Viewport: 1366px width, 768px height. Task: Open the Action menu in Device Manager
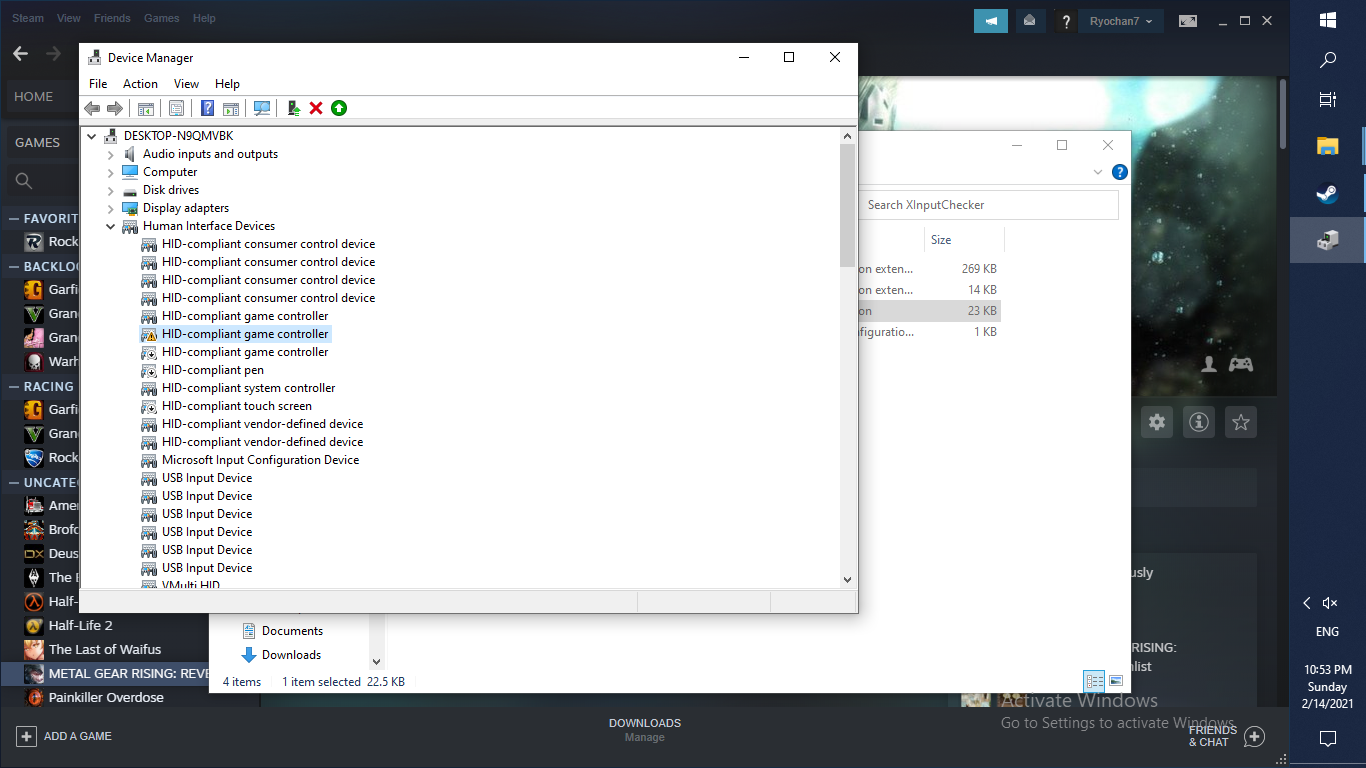click(x=140, y=83)
